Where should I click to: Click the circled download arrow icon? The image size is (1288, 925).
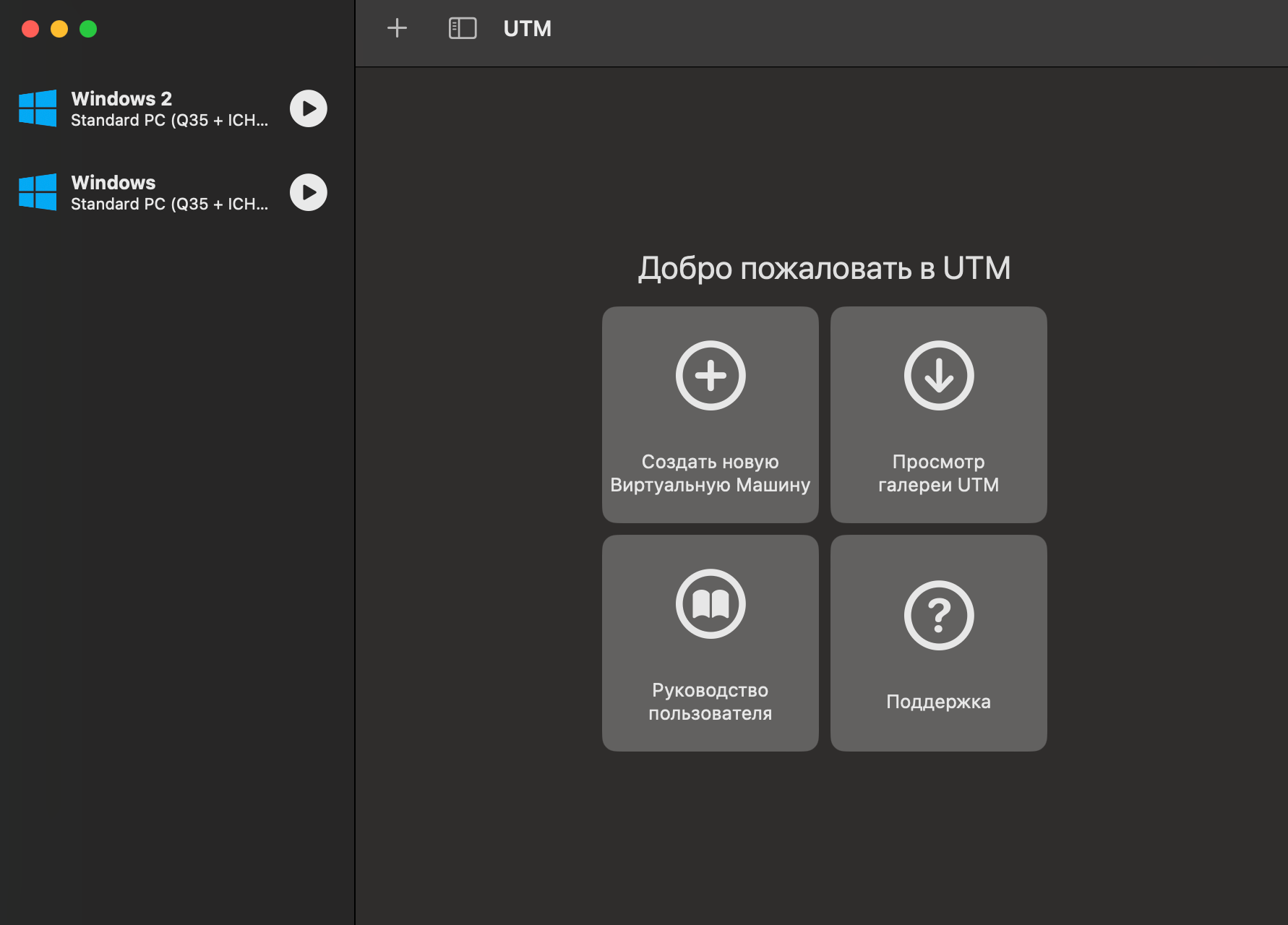939,375
